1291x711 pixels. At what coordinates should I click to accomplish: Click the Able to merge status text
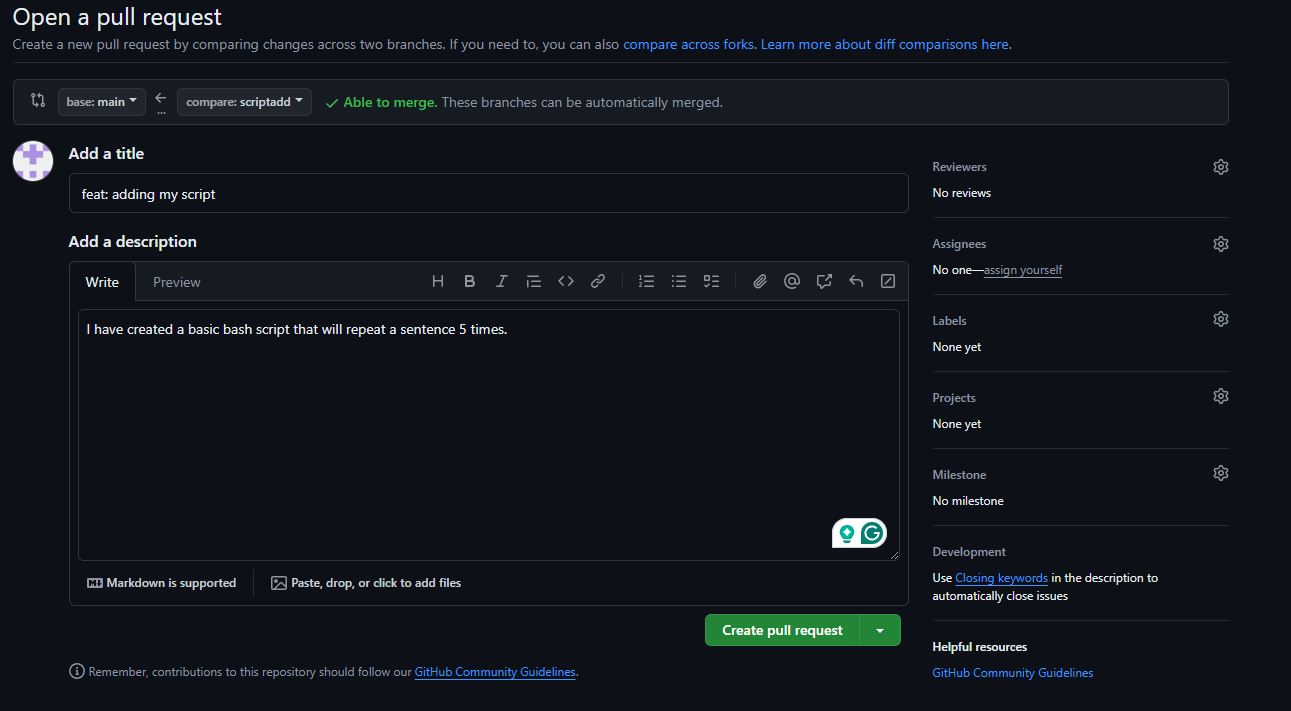390,102
